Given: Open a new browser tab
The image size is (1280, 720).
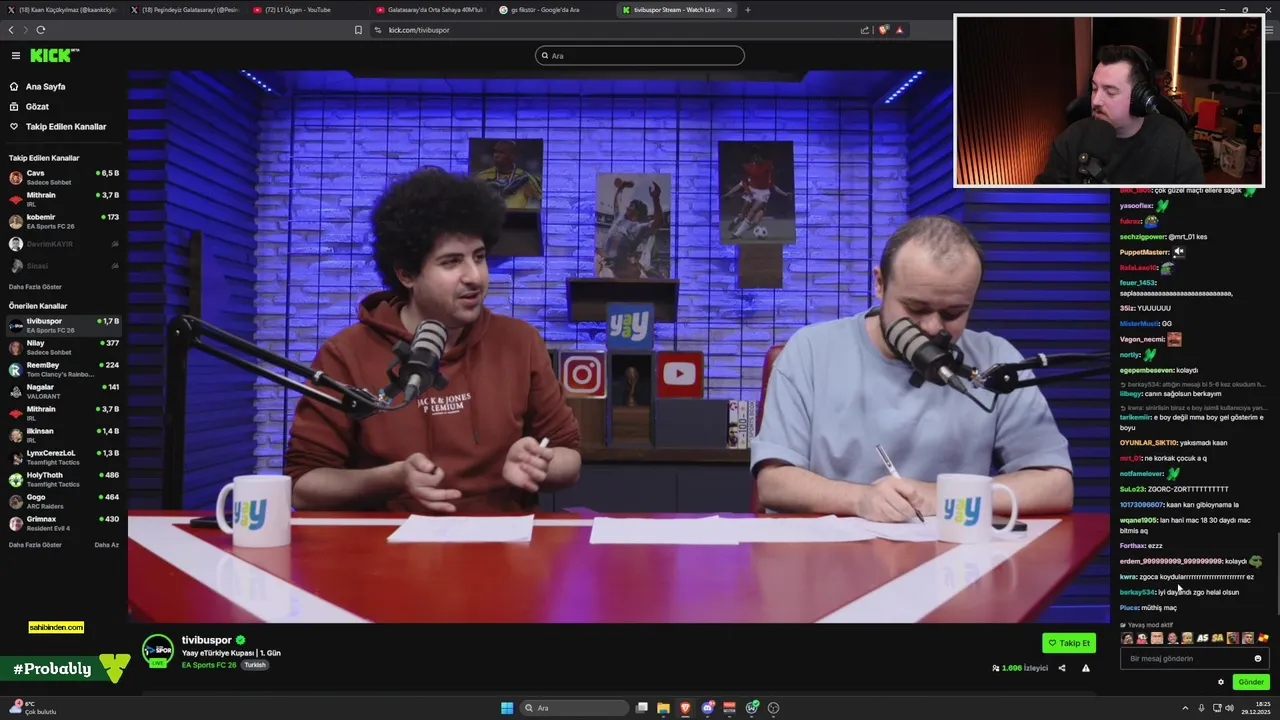Looking at the screenshot, I should click(748, 10).
